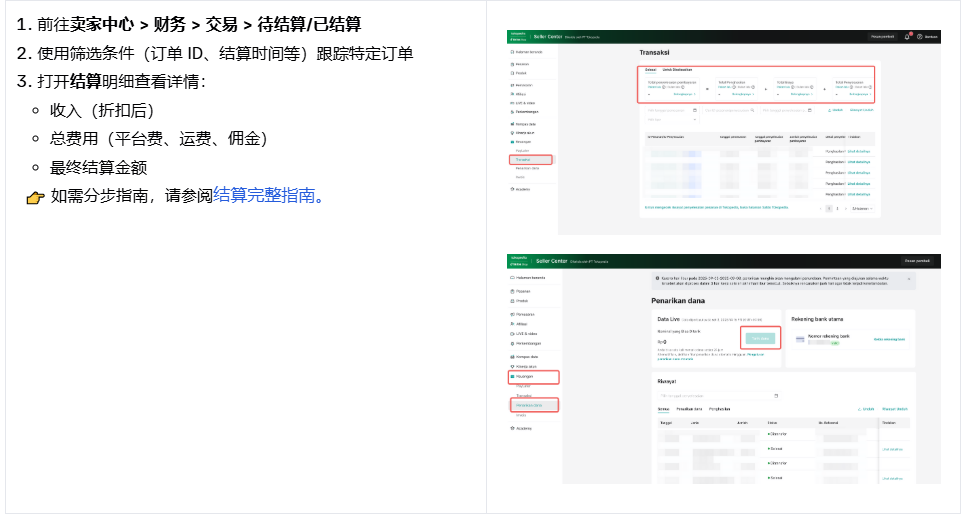The width and height of the screenshot is (967, 520).
Task: Go to next page in Transaksi pagination
Action: coord(845,209)
